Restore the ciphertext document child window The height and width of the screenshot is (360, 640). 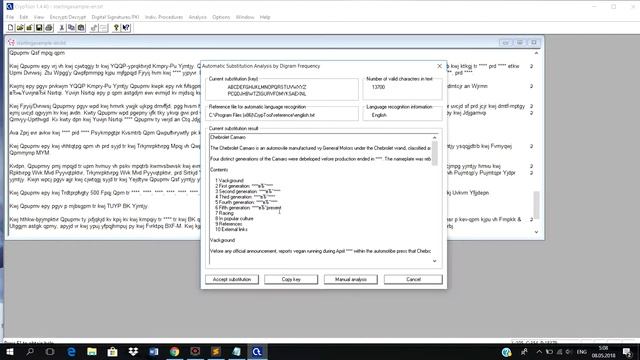coord(520,42)
